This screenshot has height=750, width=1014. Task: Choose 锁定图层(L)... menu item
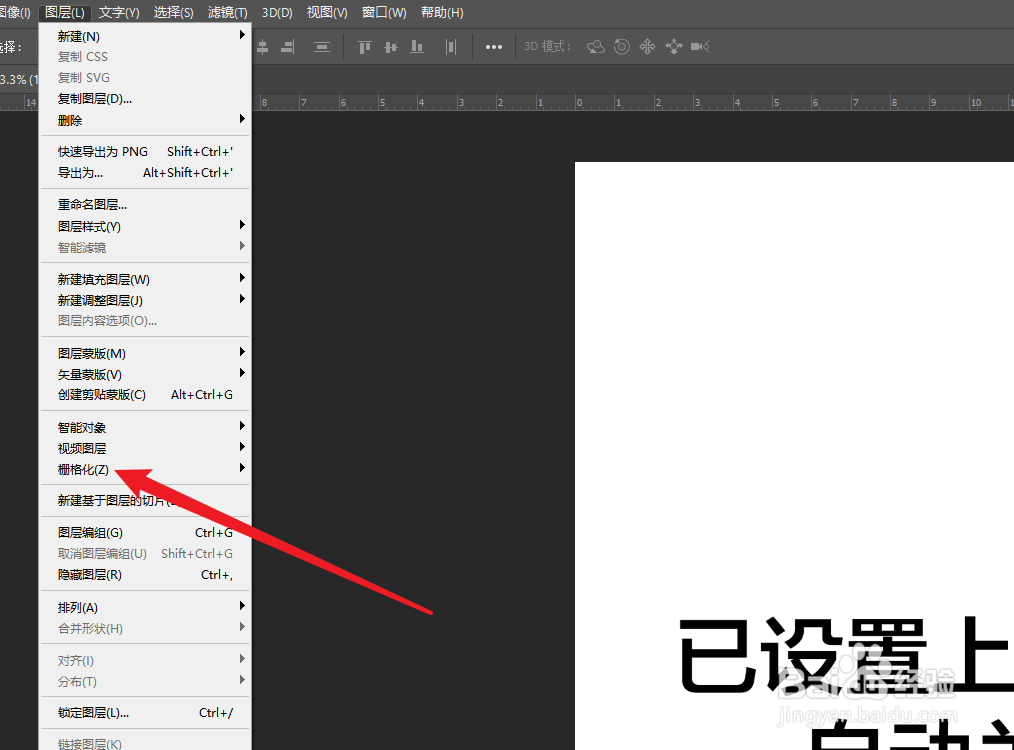click(x=146, y=712)
